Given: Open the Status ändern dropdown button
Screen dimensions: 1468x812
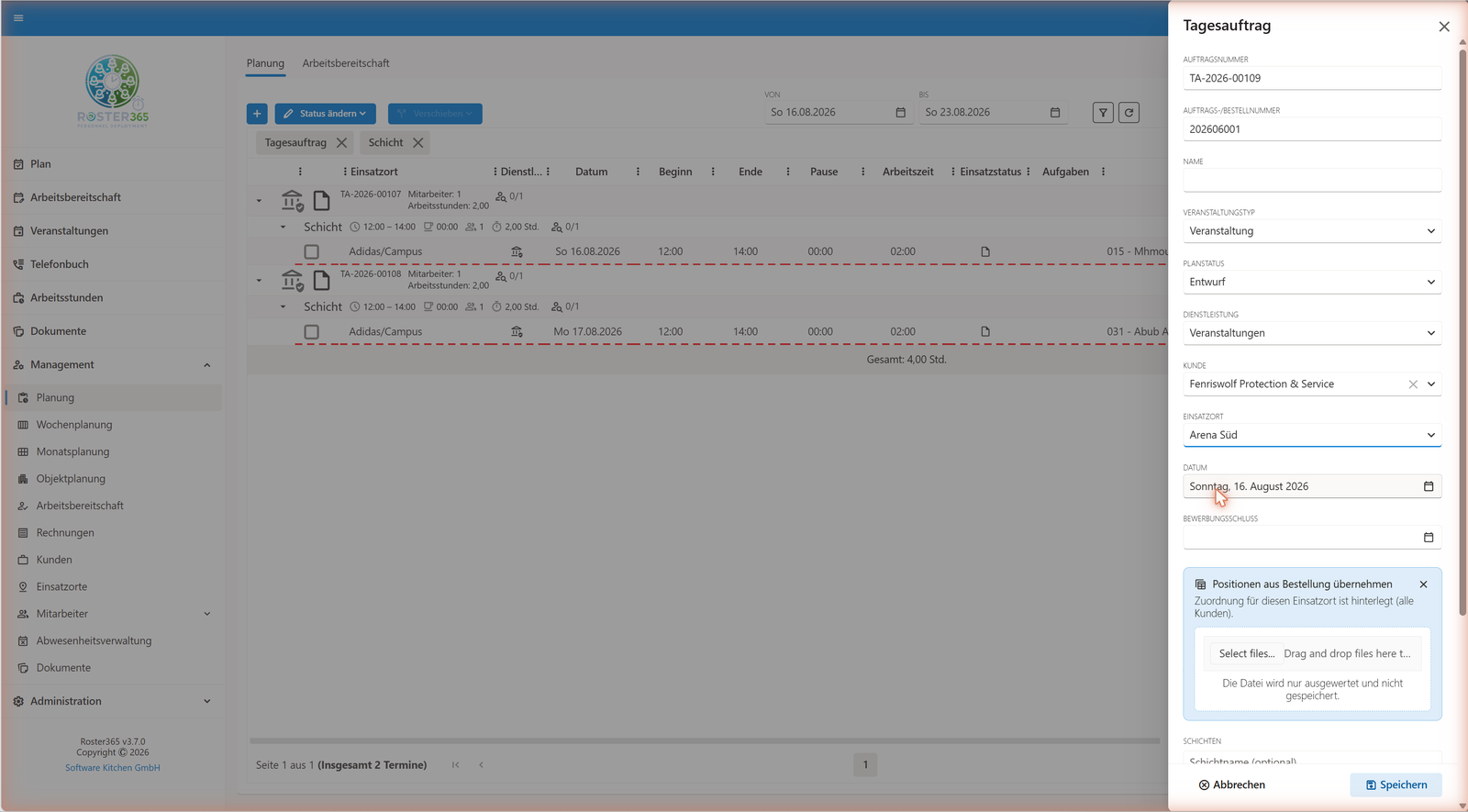Looking at the screenshot, I should click(325, 114).
